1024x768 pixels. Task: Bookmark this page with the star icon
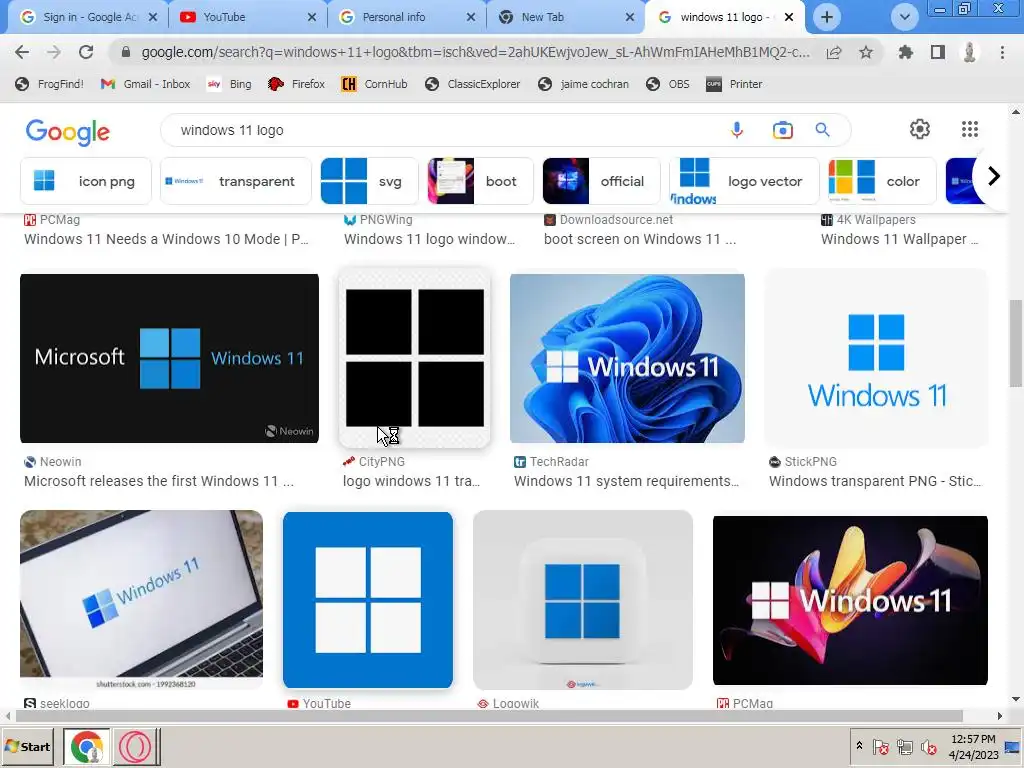pos(866,52)
